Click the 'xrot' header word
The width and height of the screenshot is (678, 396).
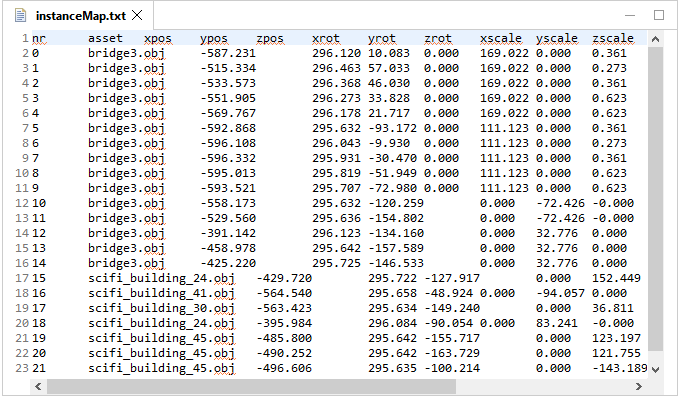coord(326,38)
